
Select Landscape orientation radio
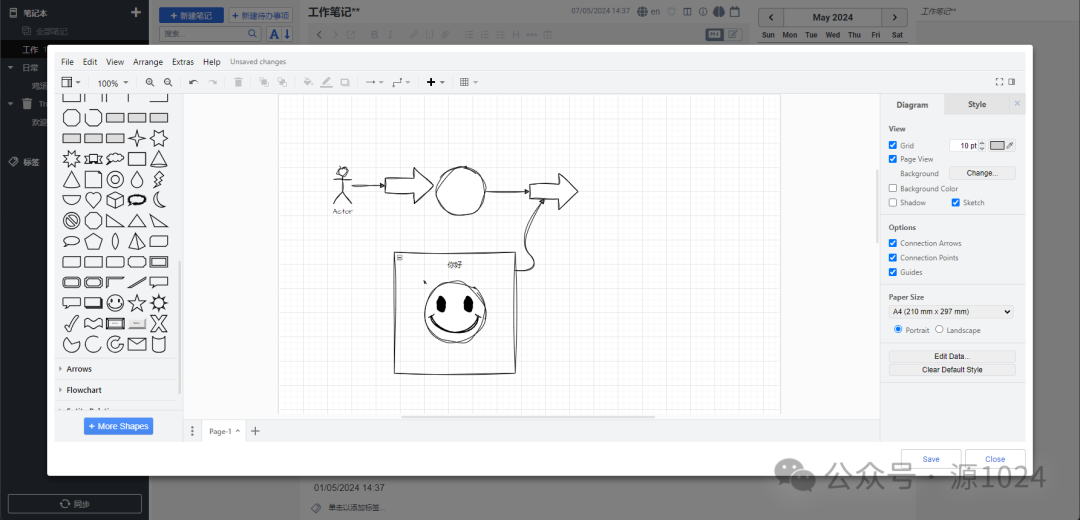pos(939,329)
